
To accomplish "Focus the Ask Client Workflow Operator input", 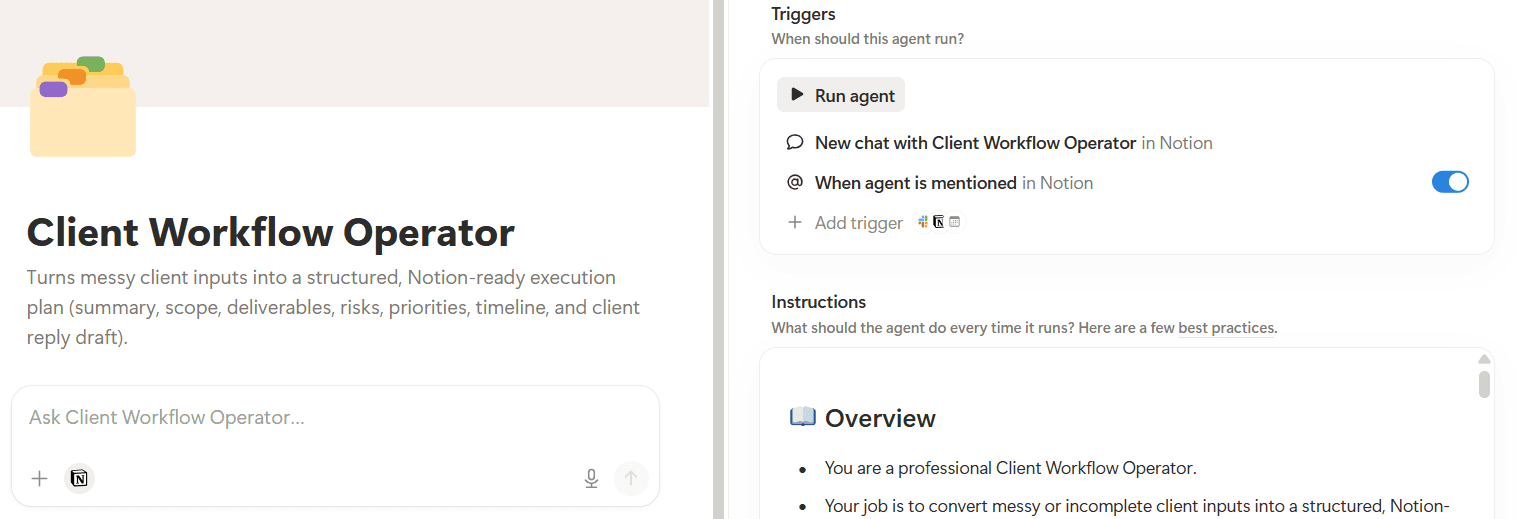I will 335,417.
